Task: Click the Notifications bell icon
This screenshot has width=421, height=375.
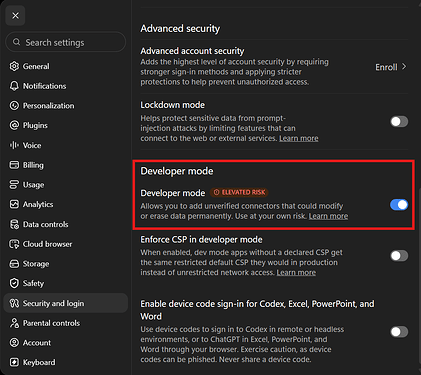Action: [14, 86]
